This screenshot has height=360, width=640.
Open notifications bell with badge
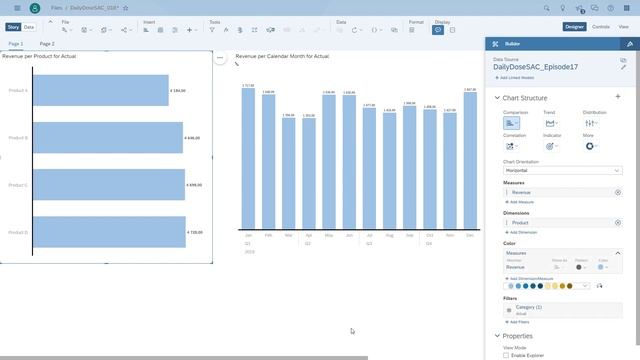[579, 8]
